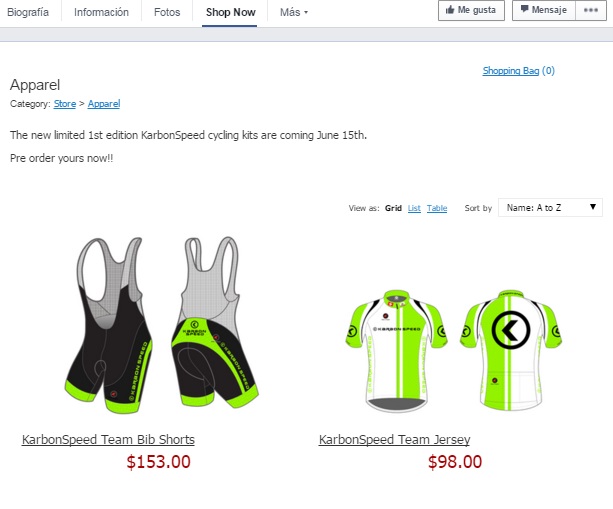Go to the Store breadcrumb link

65,104
